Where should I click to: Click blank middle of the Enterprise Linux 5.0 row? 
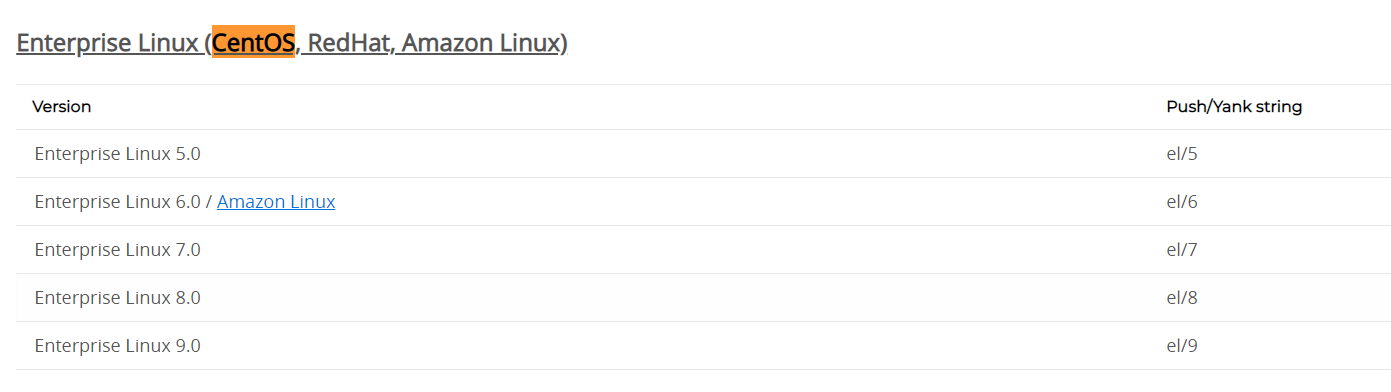coord(680,154)
